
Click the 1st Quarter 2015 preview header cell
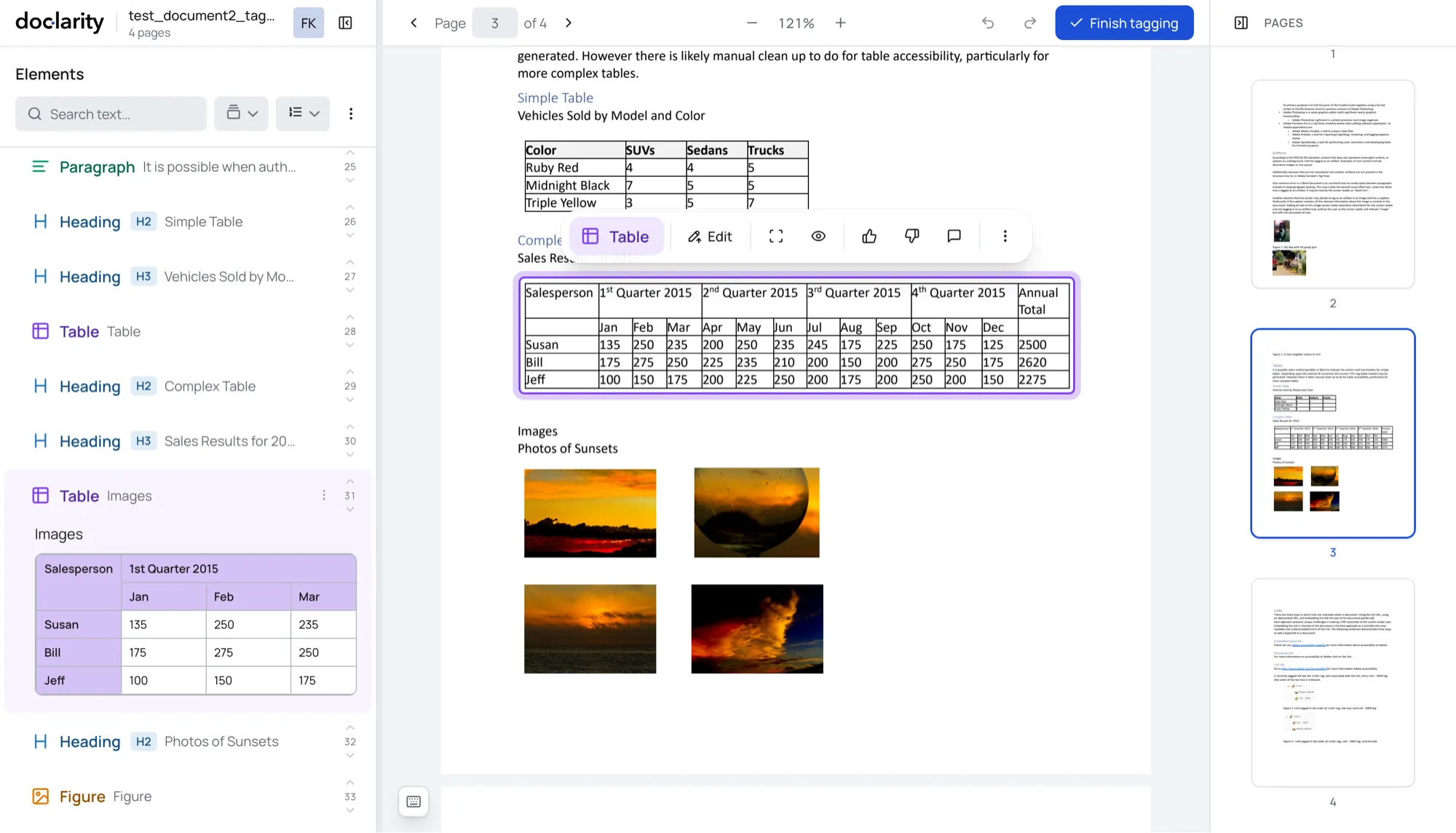point(239,569)
